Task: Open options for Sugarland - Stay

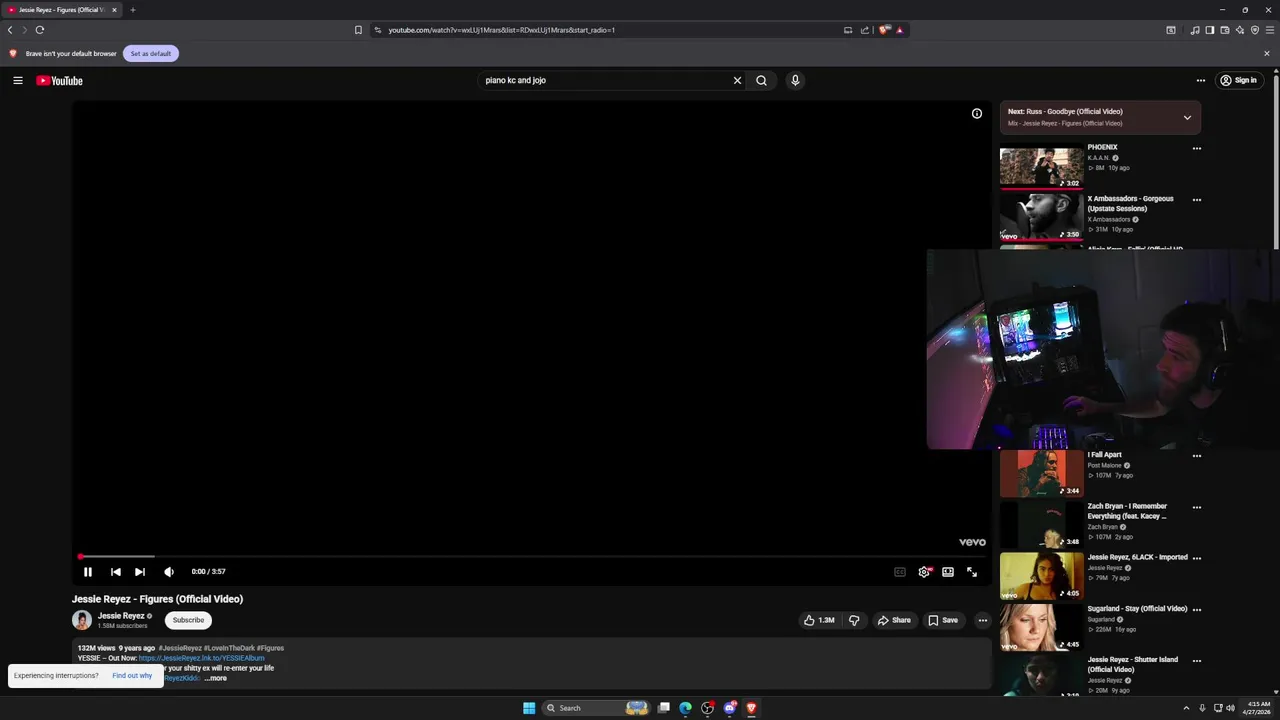Action: (x=1196, y=609)
